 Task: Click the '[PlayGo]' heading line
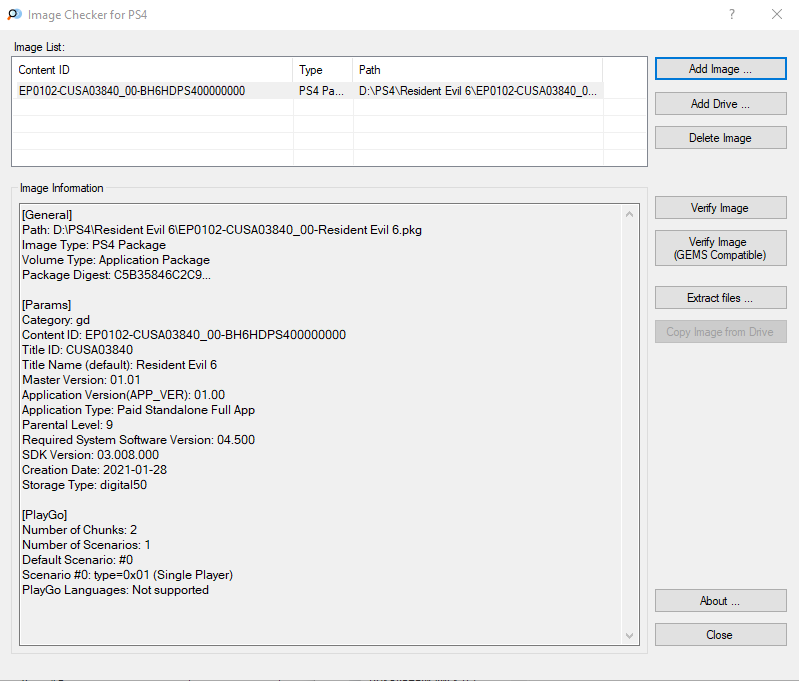coord(44,515)
